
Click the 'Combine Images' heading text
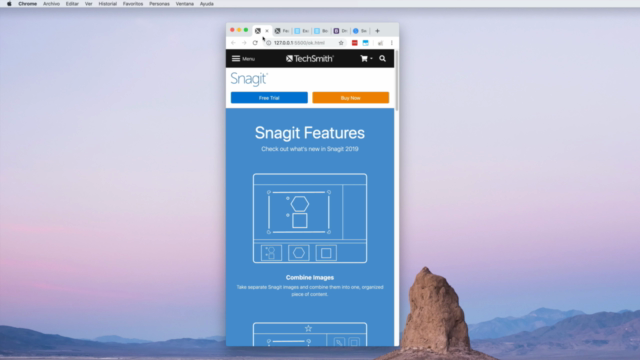[310, 278]
